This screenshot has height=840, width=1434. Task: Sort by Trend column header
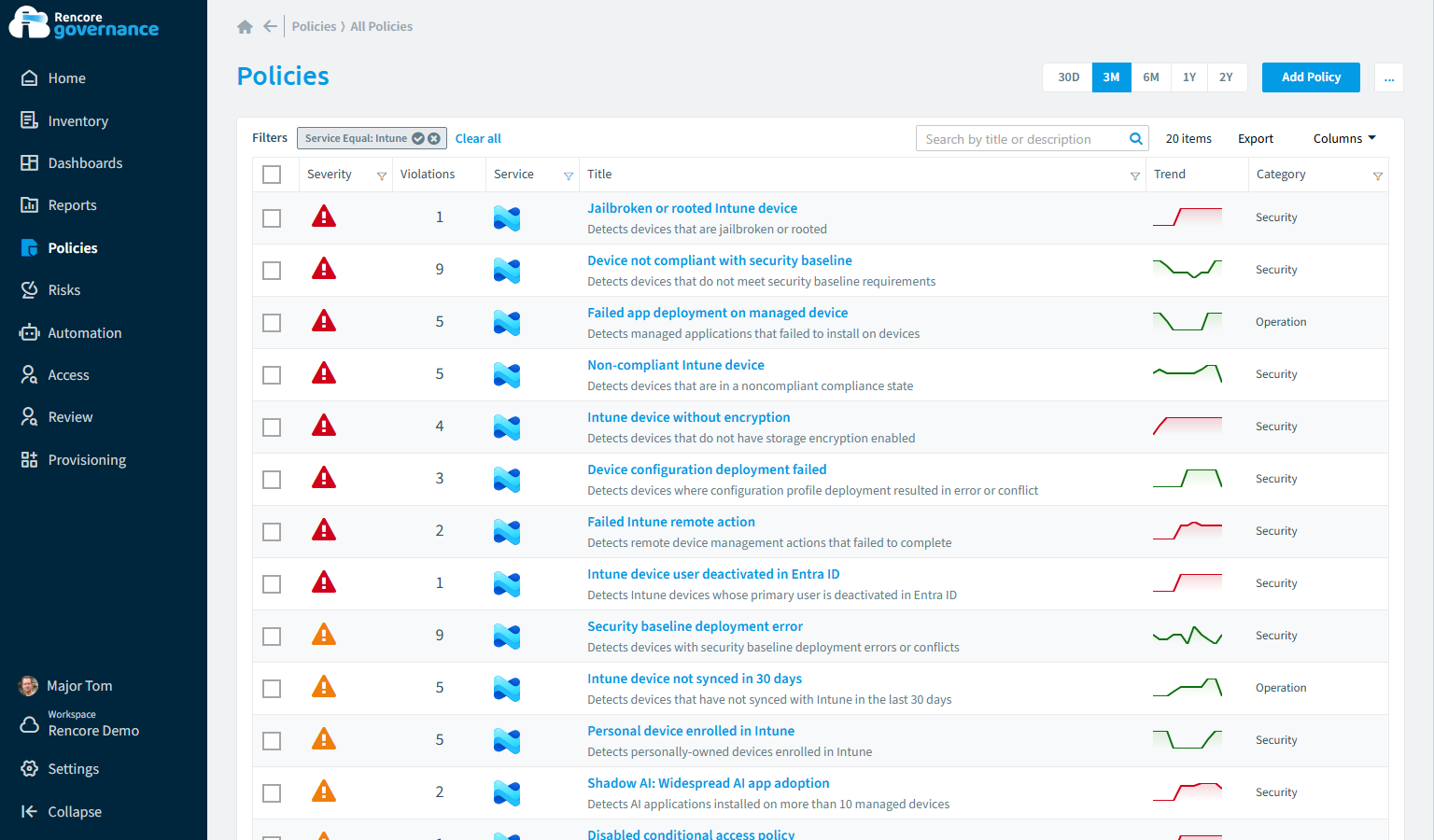(1169, 175)
